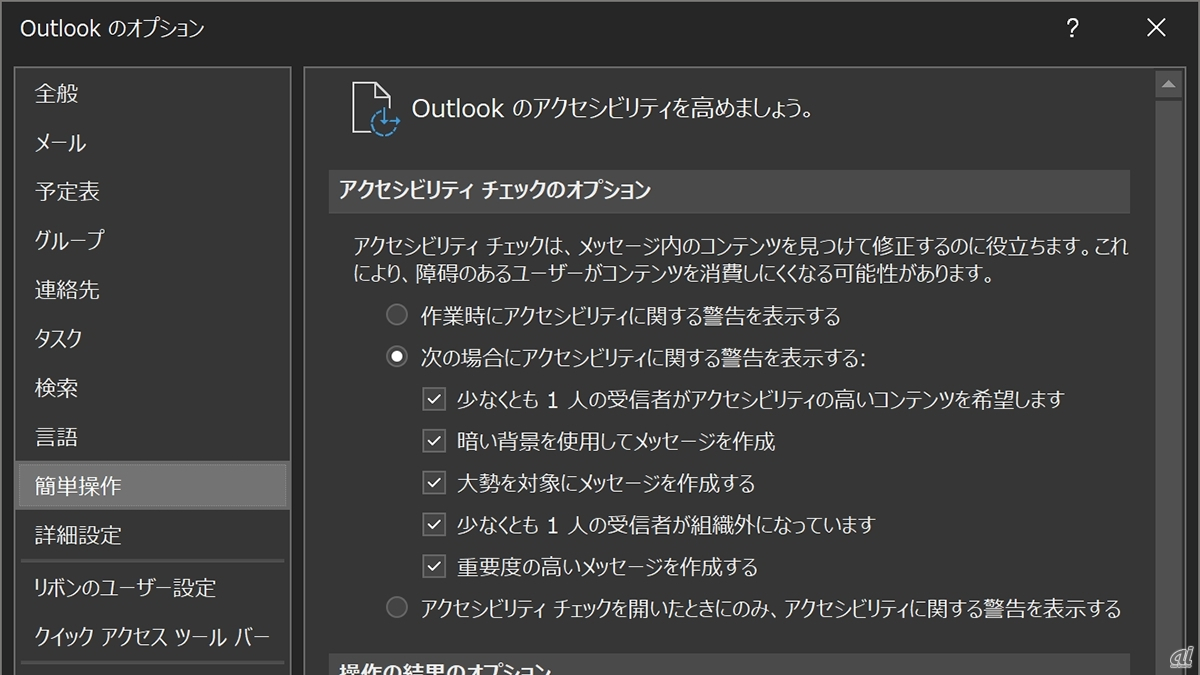This screenshot has width=1200, height=675.
Task: Toggle 大勢を対象にメッセージを作成する checkbox
Action: point(434,483)
